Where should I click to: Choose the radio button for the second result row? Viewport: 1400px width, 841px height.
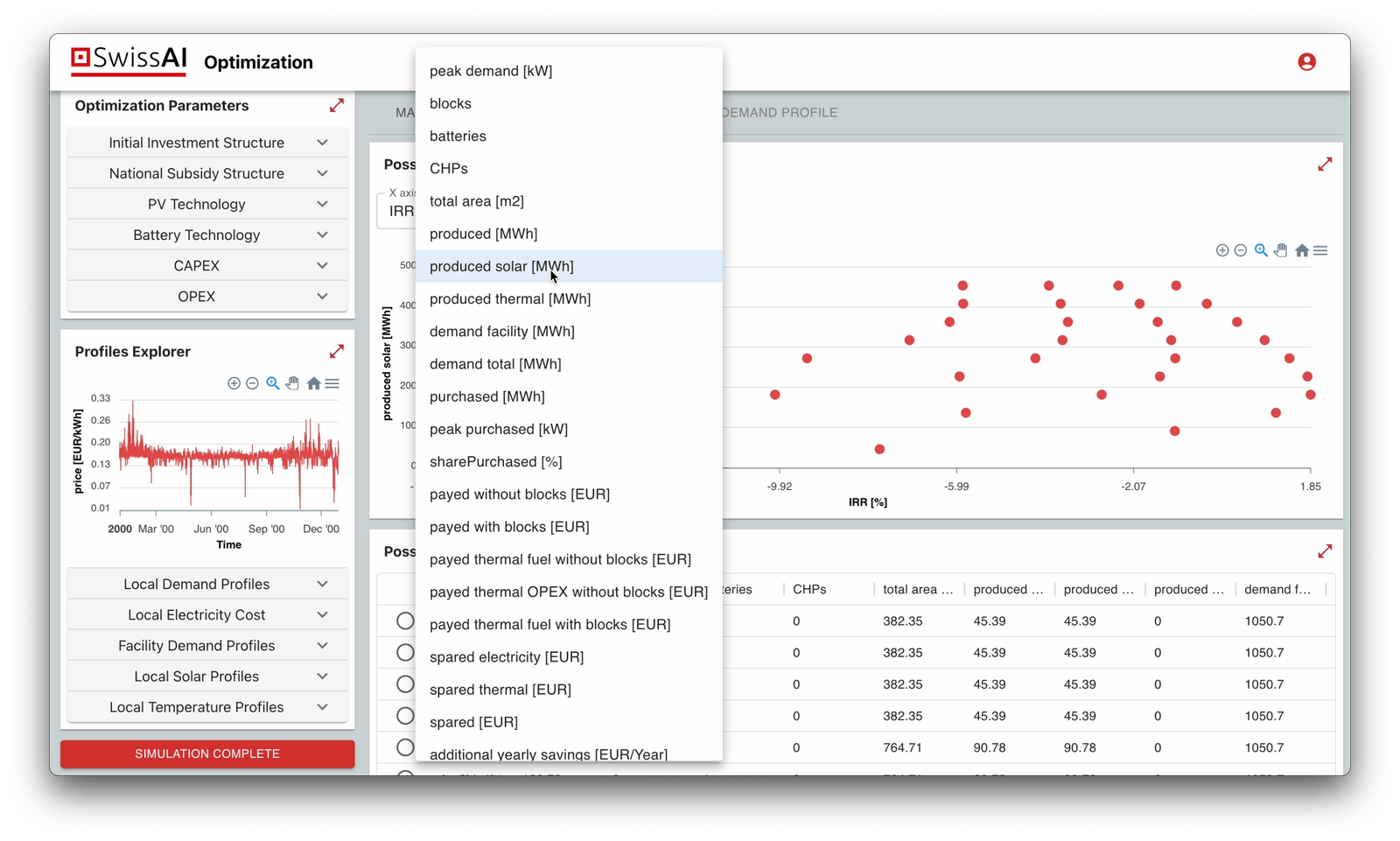(x=405, y=652)
